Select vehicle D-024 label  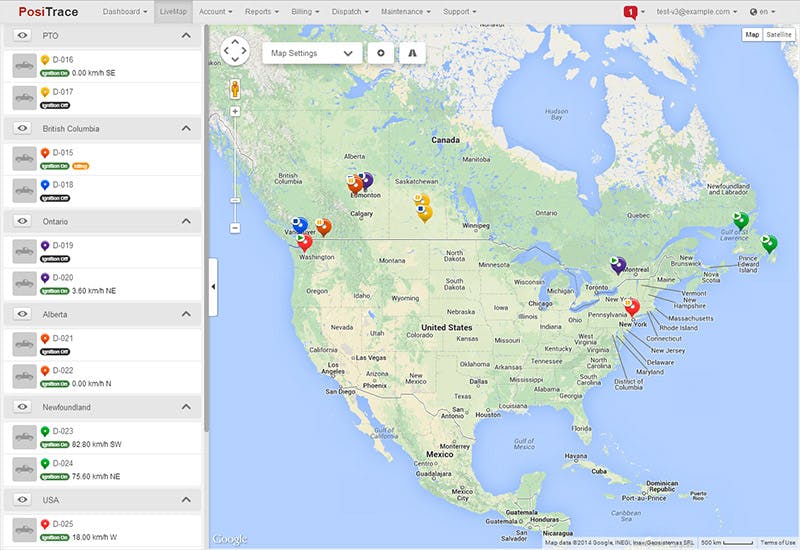pyautogui.click(x=63, y=463)
